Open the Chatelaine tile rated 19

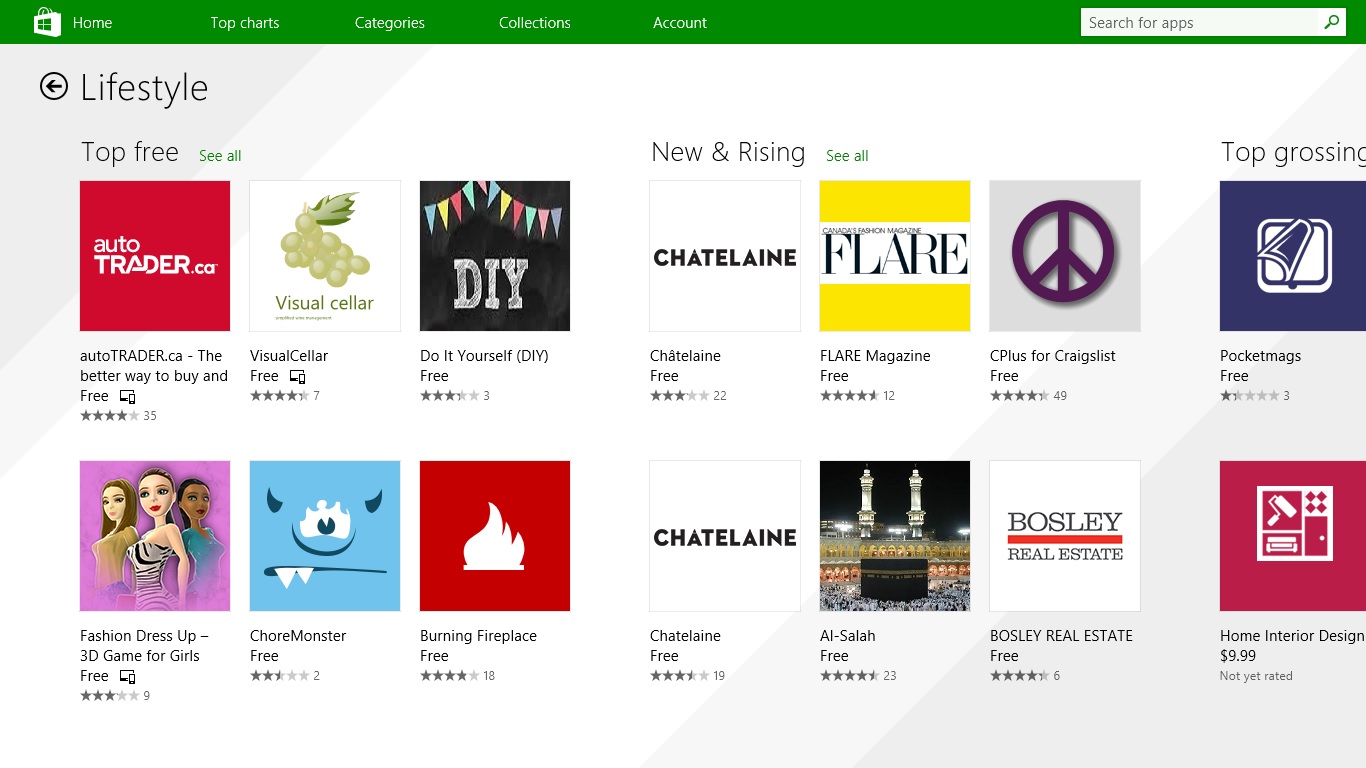tap(725, 536)
